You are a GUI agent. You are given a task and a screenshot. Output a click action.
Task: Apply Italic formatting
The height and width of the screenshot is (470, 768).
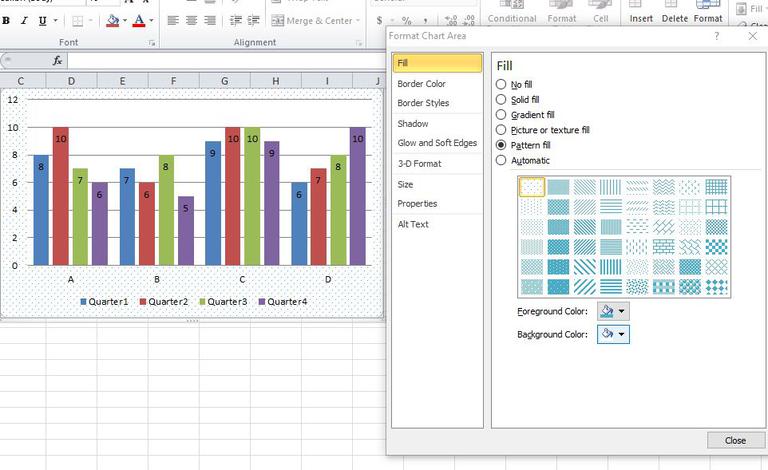24,21
